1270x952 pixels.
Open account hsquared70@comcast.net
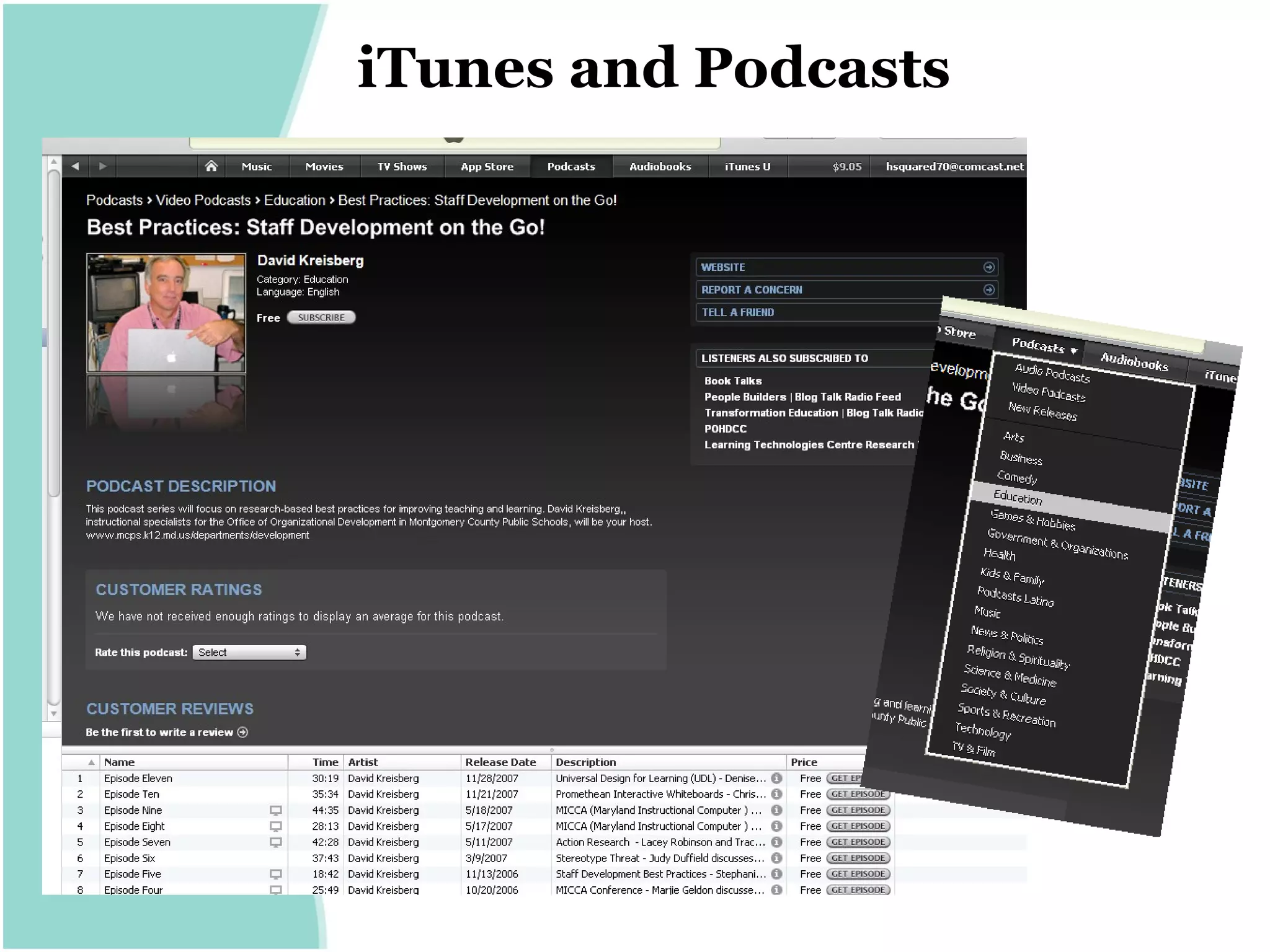pyautogui.click(x=954, y=166)
